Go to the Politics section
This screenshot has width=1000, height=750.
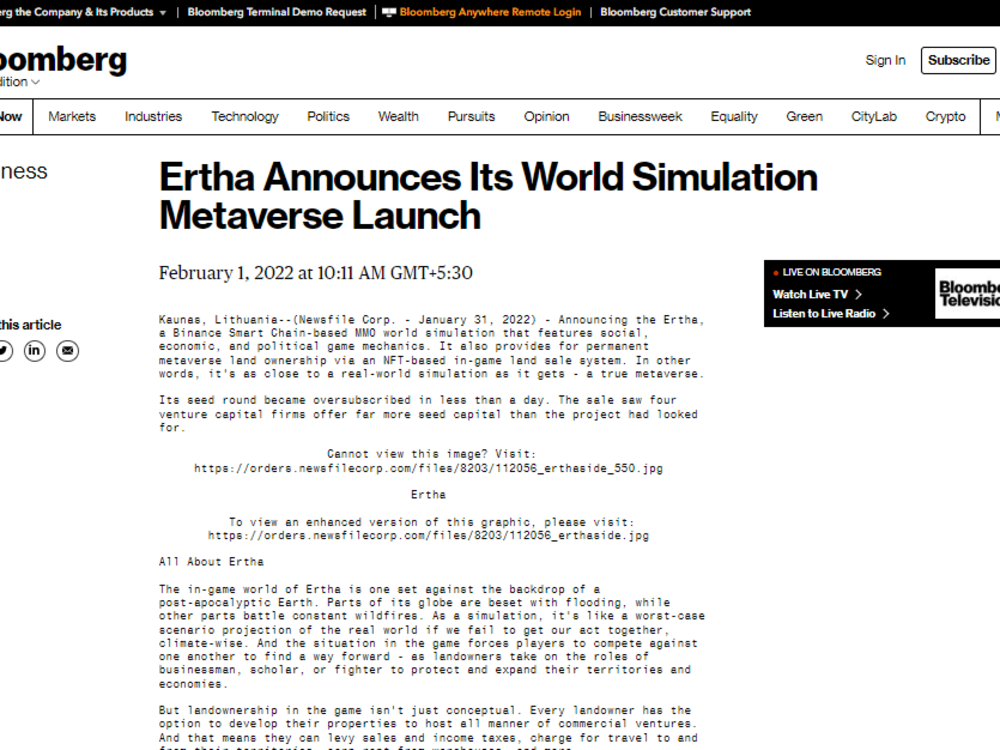click(328, 117)
